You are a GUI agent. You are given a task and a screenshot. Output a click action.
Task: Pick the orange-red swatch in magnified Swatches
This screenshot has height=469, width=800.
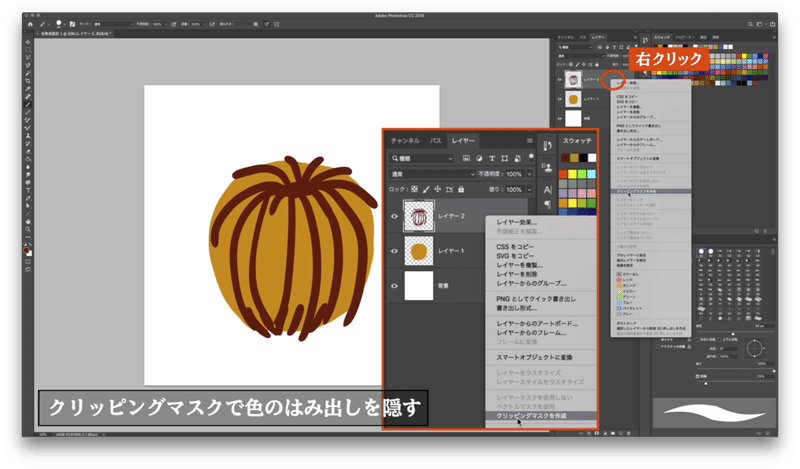click(x=563, y=174)
